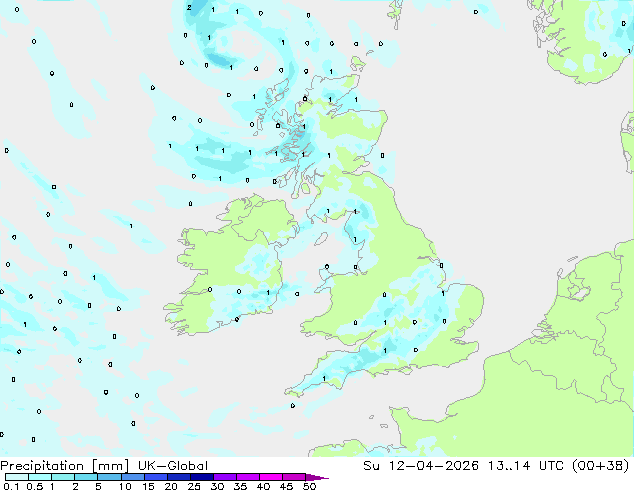The height and width of the screenshot is (490, 634).
Task: Click the '0.1' legend value
Action: tap(11, 486)
